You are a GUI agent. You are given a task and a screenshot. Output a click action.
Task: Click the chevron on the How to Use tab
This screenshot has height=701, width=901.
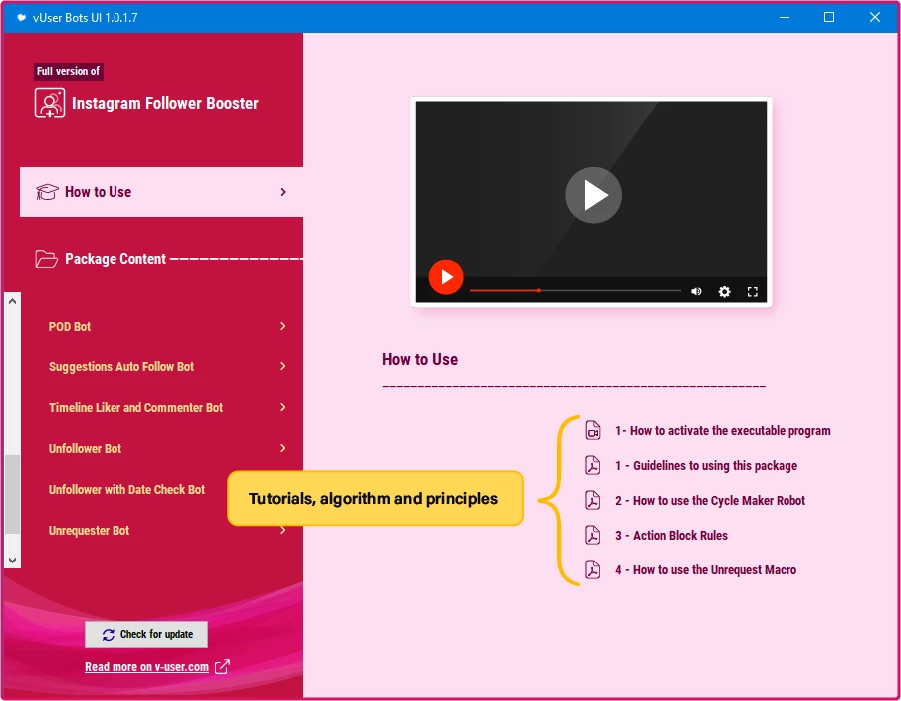283,192
